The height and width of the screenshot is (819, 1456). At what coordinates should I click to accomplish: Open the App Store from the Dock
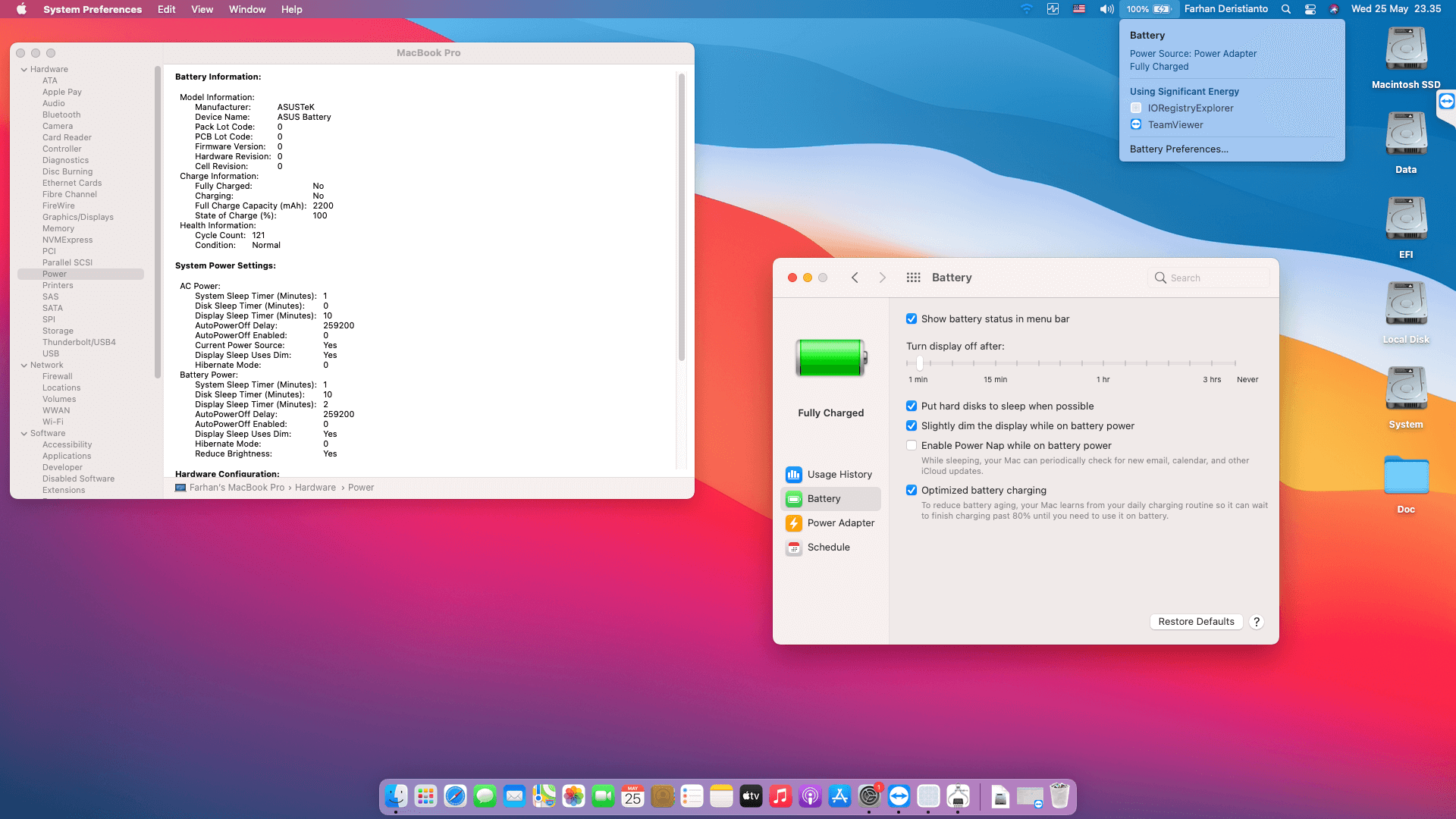pos(840,796)
